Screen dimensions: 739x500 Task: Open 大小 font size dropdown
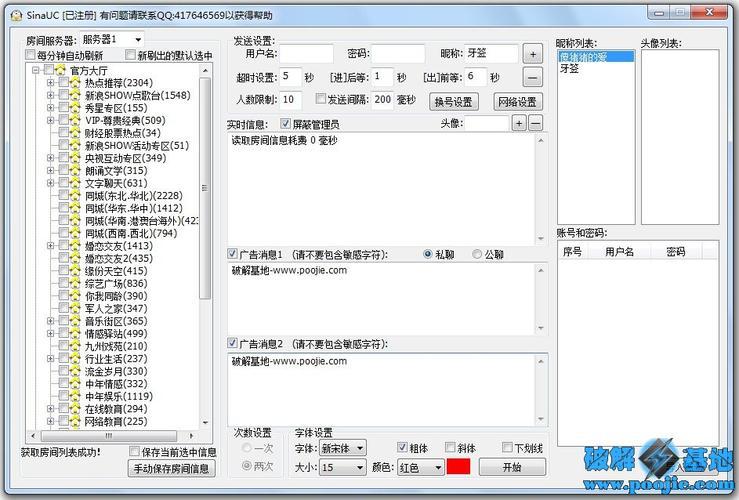pyautogui.click(x=360, y=468)
